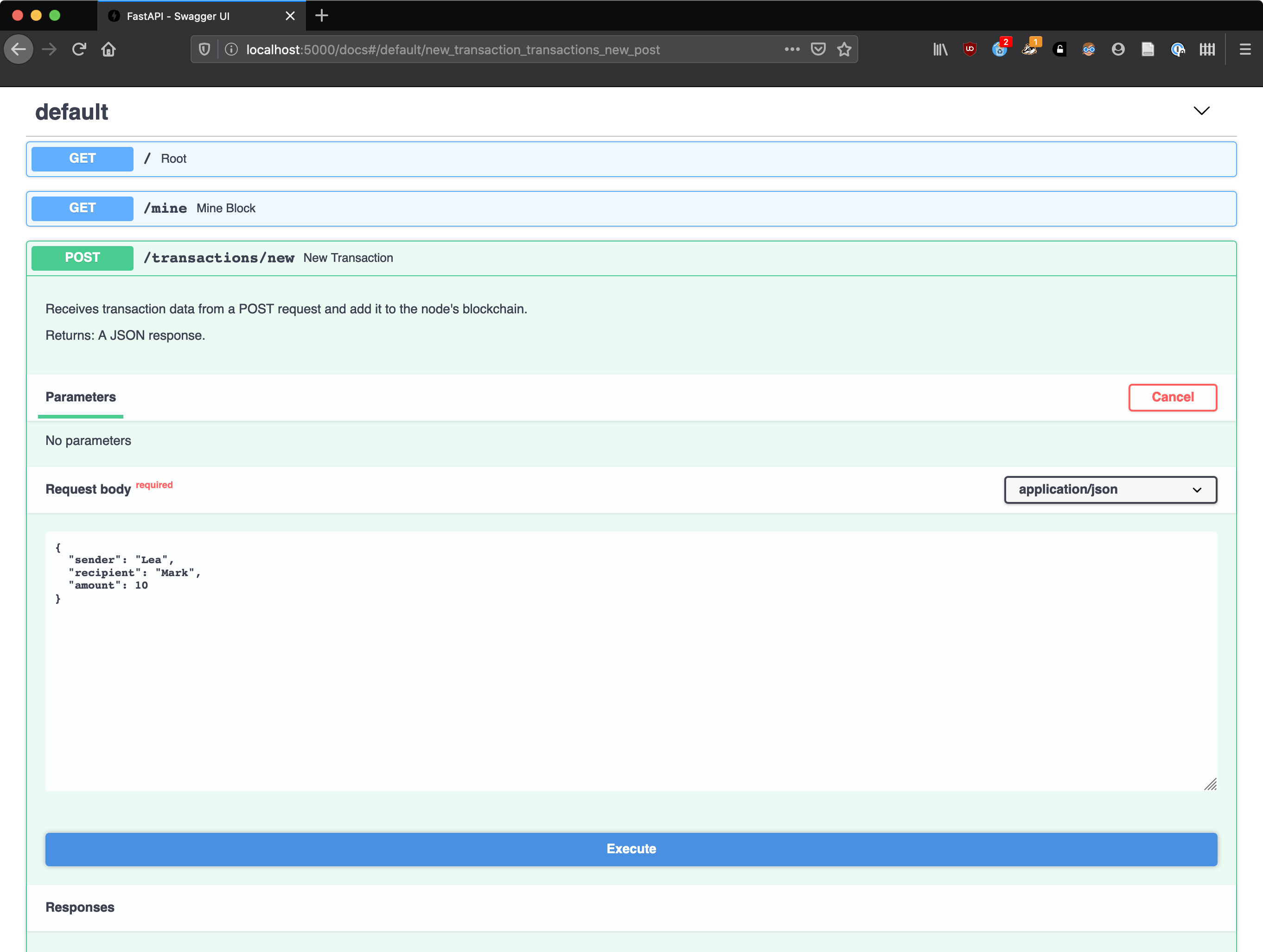
Task: Click the "No parameters" text
Action: (88, 441)
